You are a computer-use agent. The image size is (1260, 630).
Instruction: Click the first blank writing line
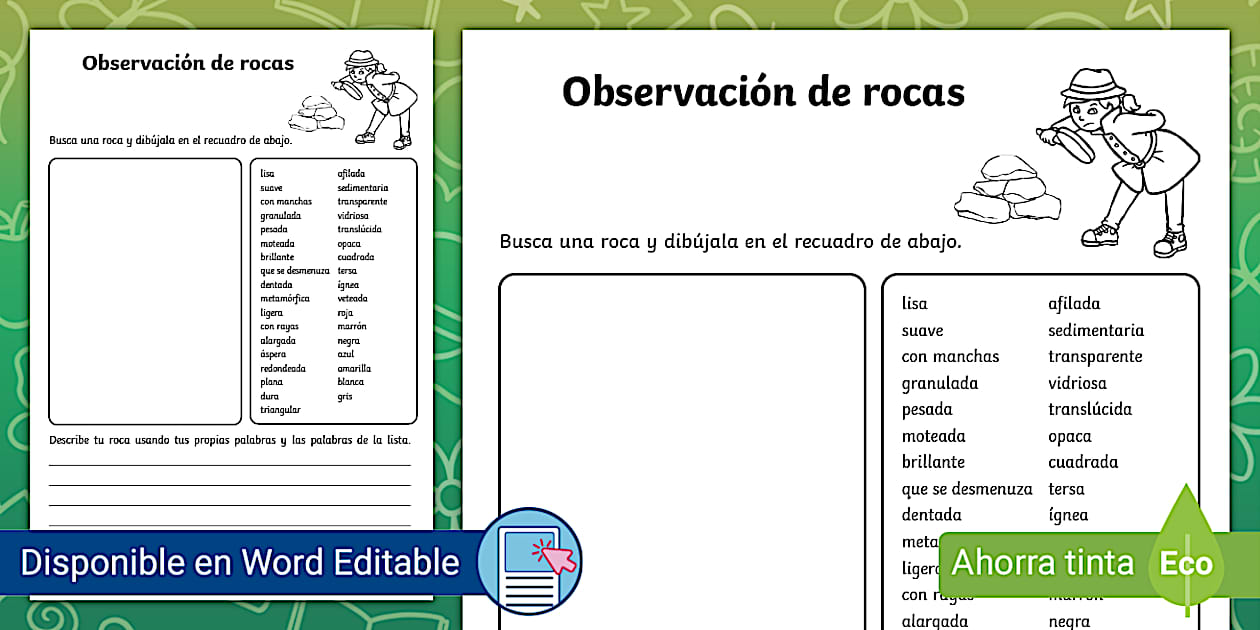pos(230,464)
